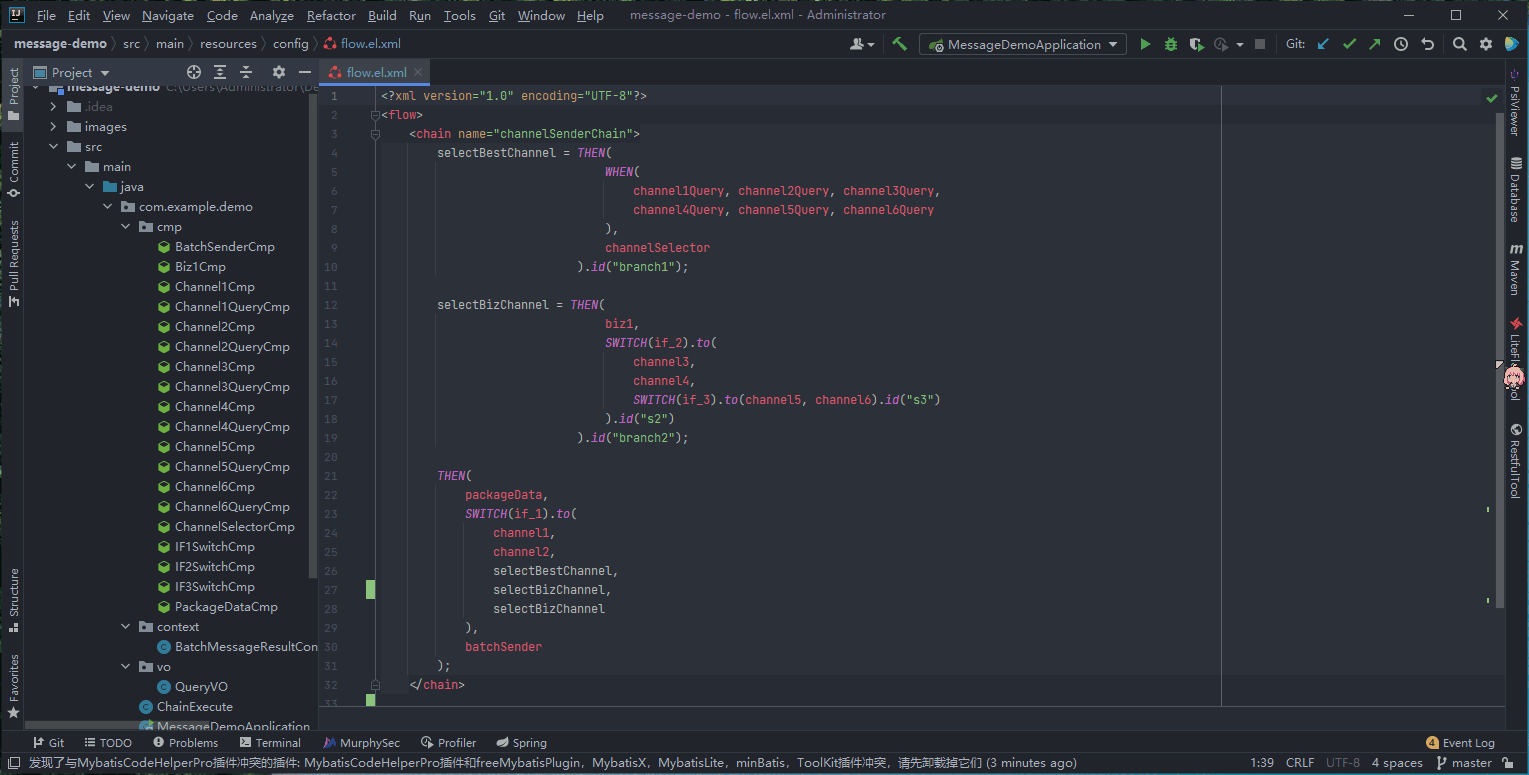Click the Search Everywhere magnifier icon
The height and width of the screenshot is (775, 1529).
click(1460, 44)
